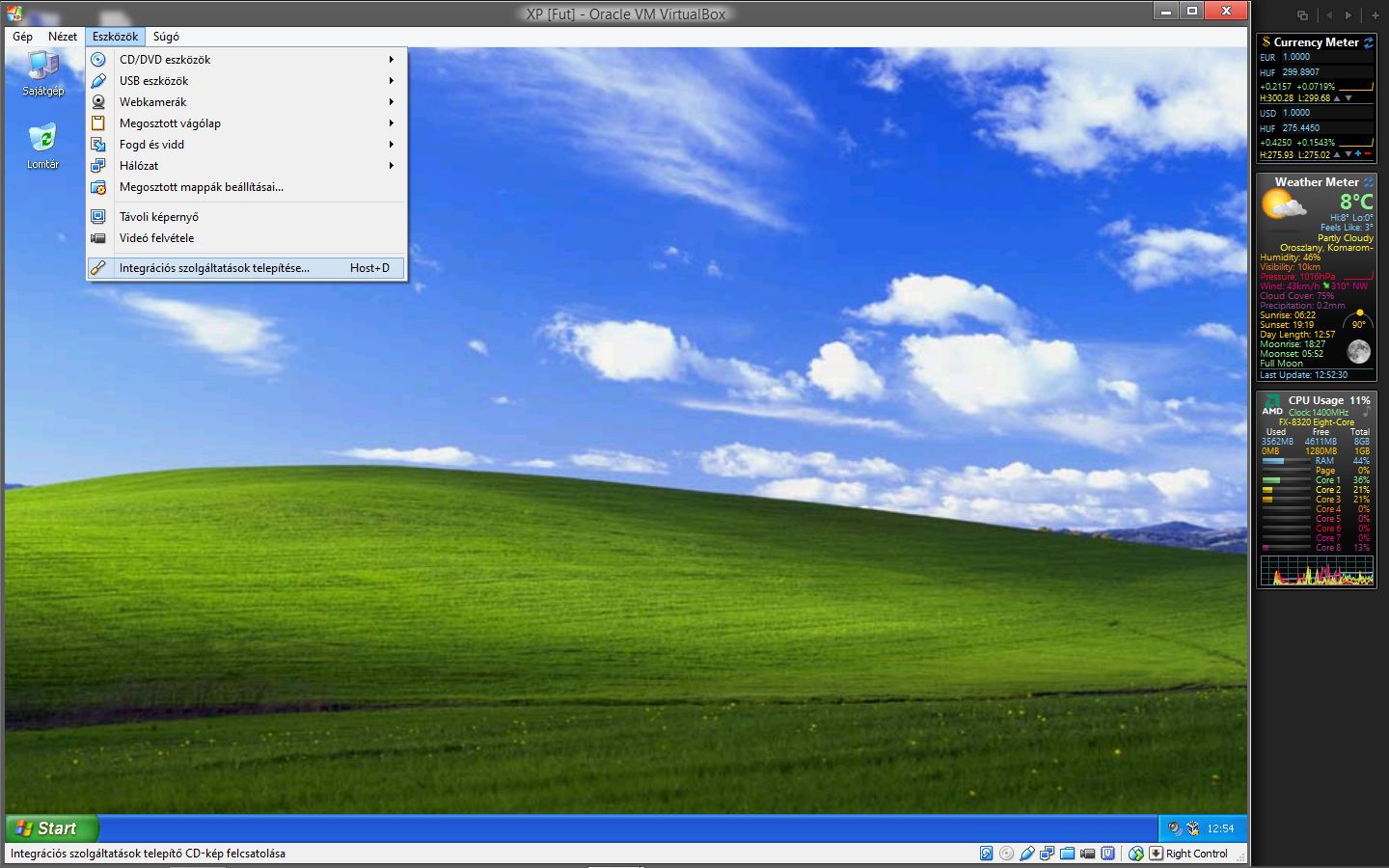The width and height of the screenshot is (1389, 868).
Task: Add a currency pair with blue plus
Action: coord(1357,153)
